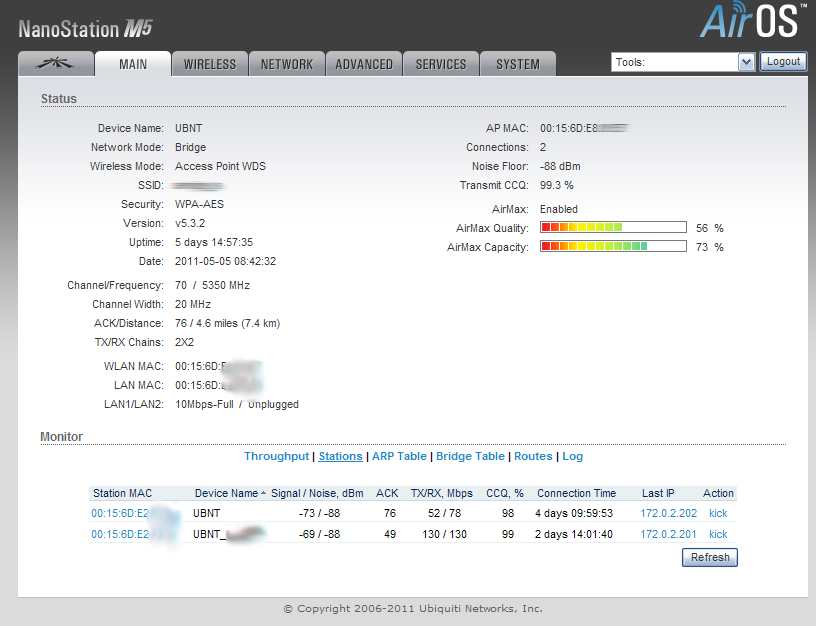Go to the ADVANCED tab
816x626 pixels.
[x=364, y=64]
